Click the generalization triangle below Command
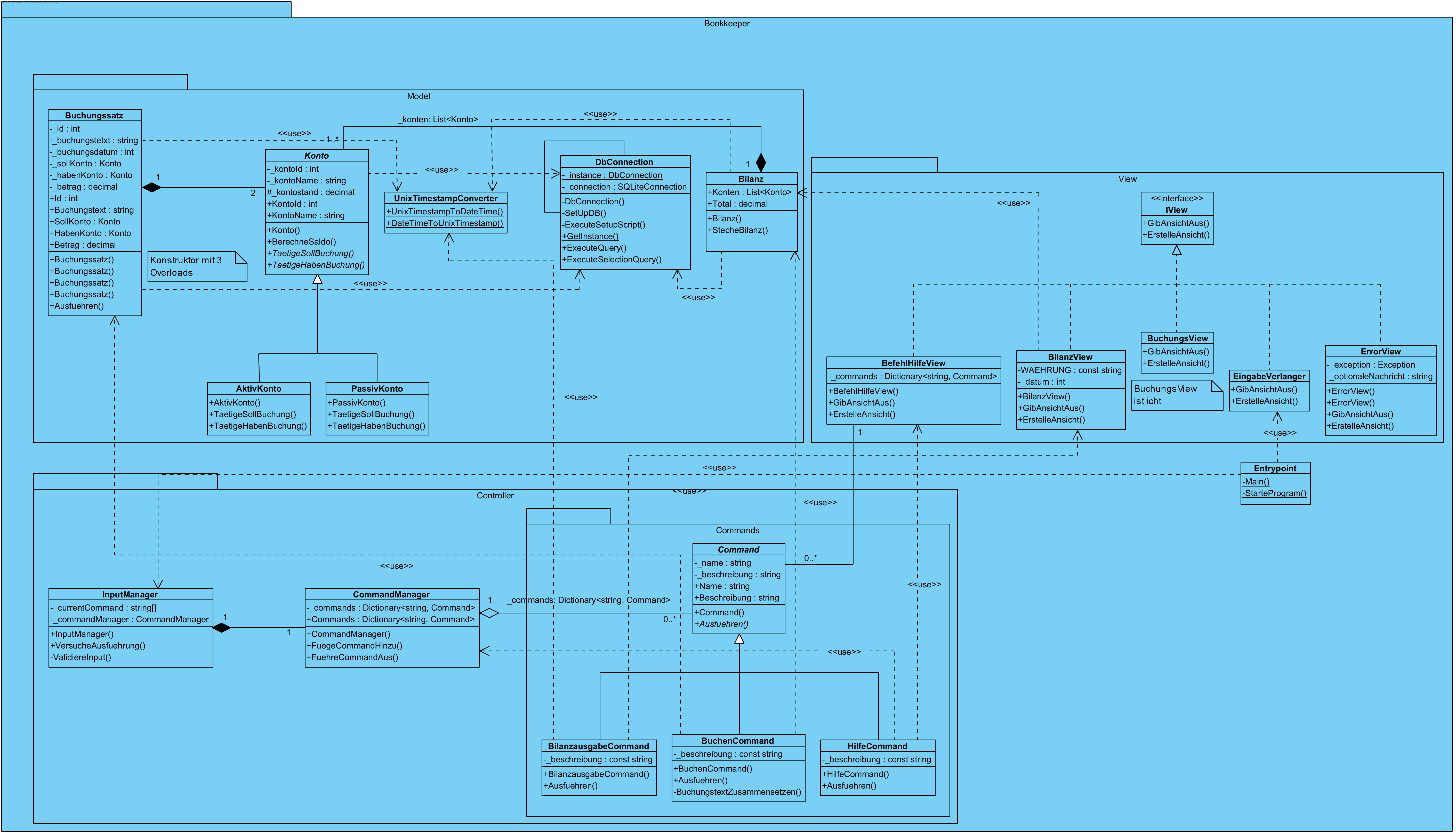The width and height of the screenshot is (1456, 835). coord(739,639)
